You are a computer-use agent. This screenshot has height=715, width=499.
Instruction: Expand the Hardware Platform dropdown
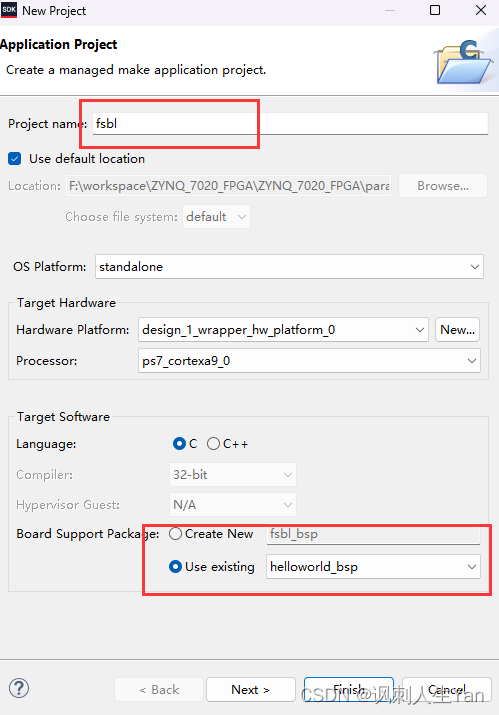(x=283, y=330)
